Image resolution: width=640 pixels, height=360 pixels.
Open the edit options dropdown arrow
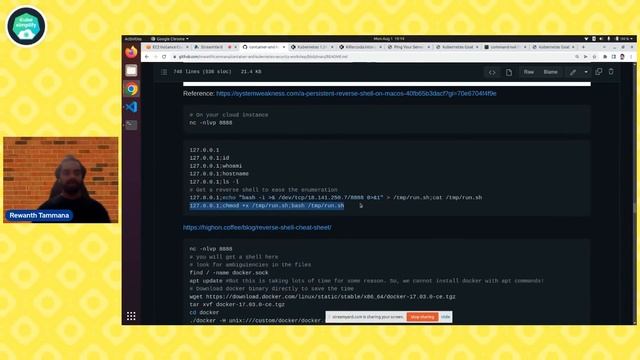pos(586,72)
